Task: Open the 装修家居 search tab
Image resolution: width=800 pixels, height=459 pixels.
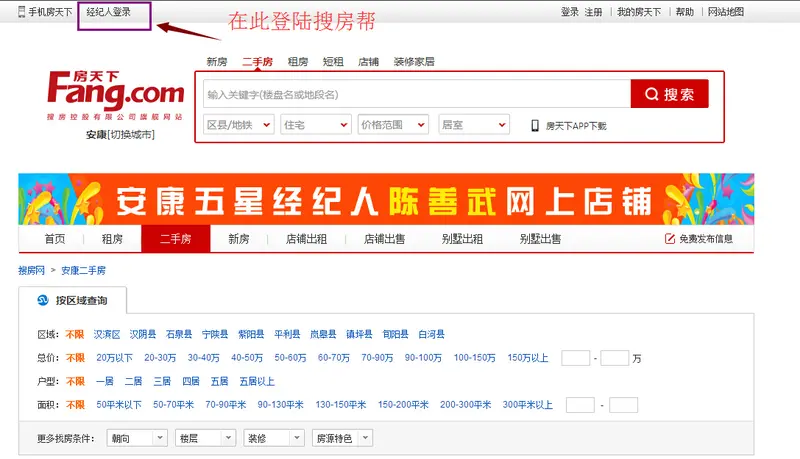Action: click(x=414, y=62)
